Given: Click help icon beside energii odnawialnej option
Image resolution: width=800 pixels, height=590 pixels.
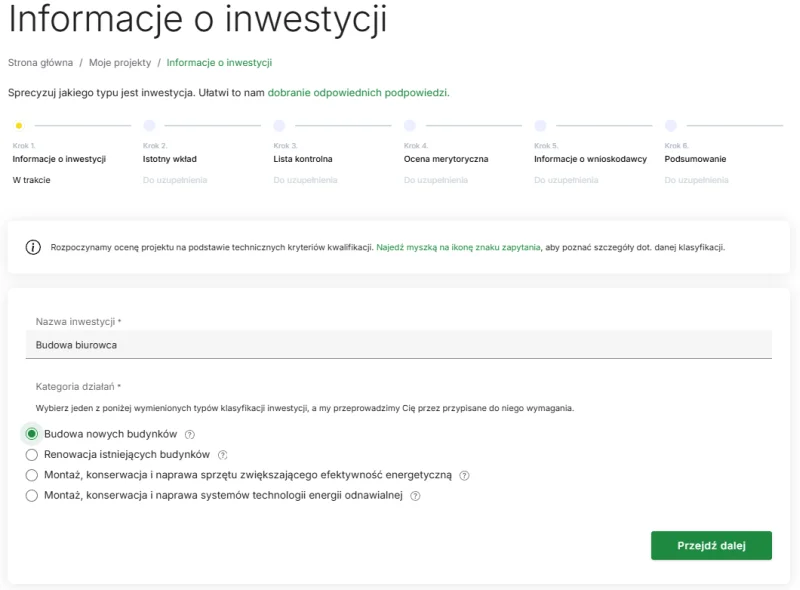Looking at the screenshot, I should pyautogui.click(x=415, y=496).
